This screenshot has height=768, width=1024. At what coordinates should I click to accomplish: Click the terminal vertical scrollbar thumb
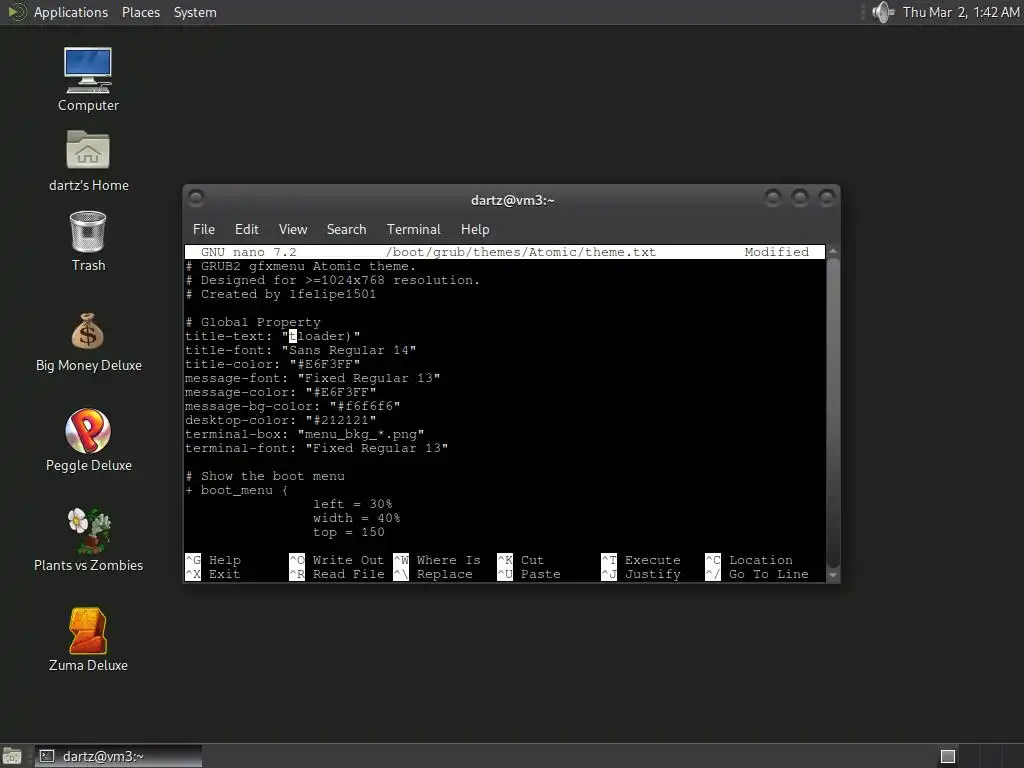tap(833, 413)
